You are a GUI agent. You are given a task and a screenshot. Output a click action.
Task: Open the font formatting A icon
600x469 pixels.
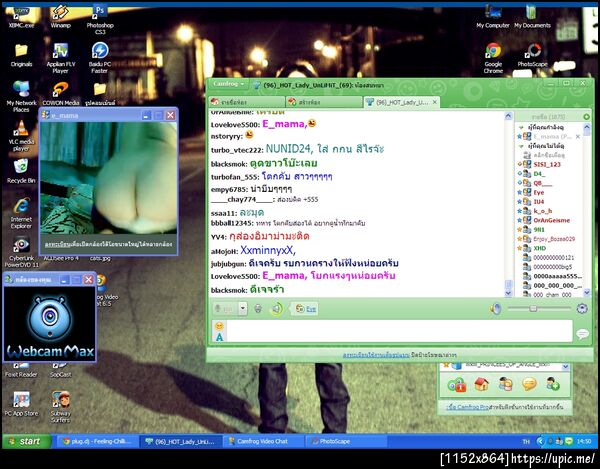coord(219,337)
